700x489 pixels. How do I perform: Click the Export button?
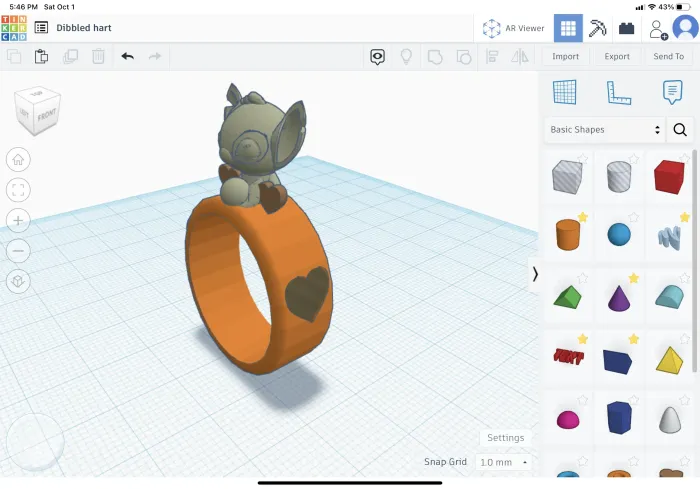(617, 56)
